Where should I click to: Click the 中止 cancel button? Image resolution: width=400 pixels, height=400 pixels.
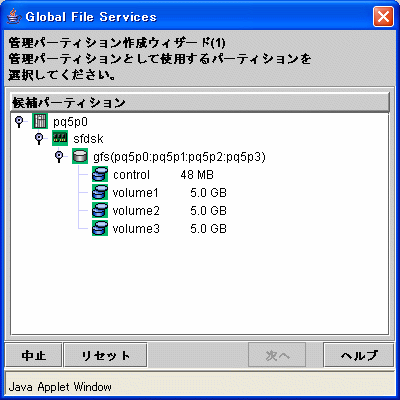click(x=33, y=355)
